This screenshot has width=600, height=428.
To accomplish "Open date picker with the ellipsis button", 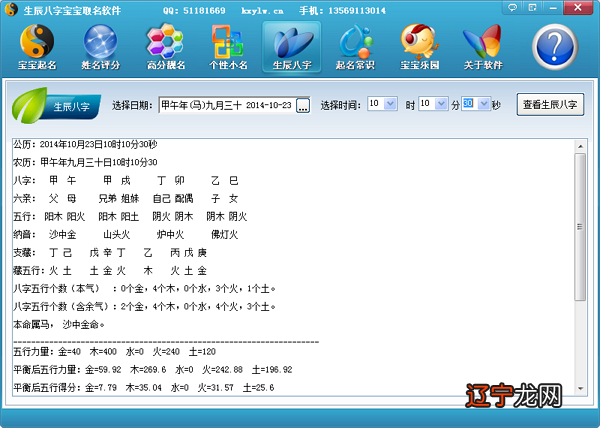I will [303, 105].
